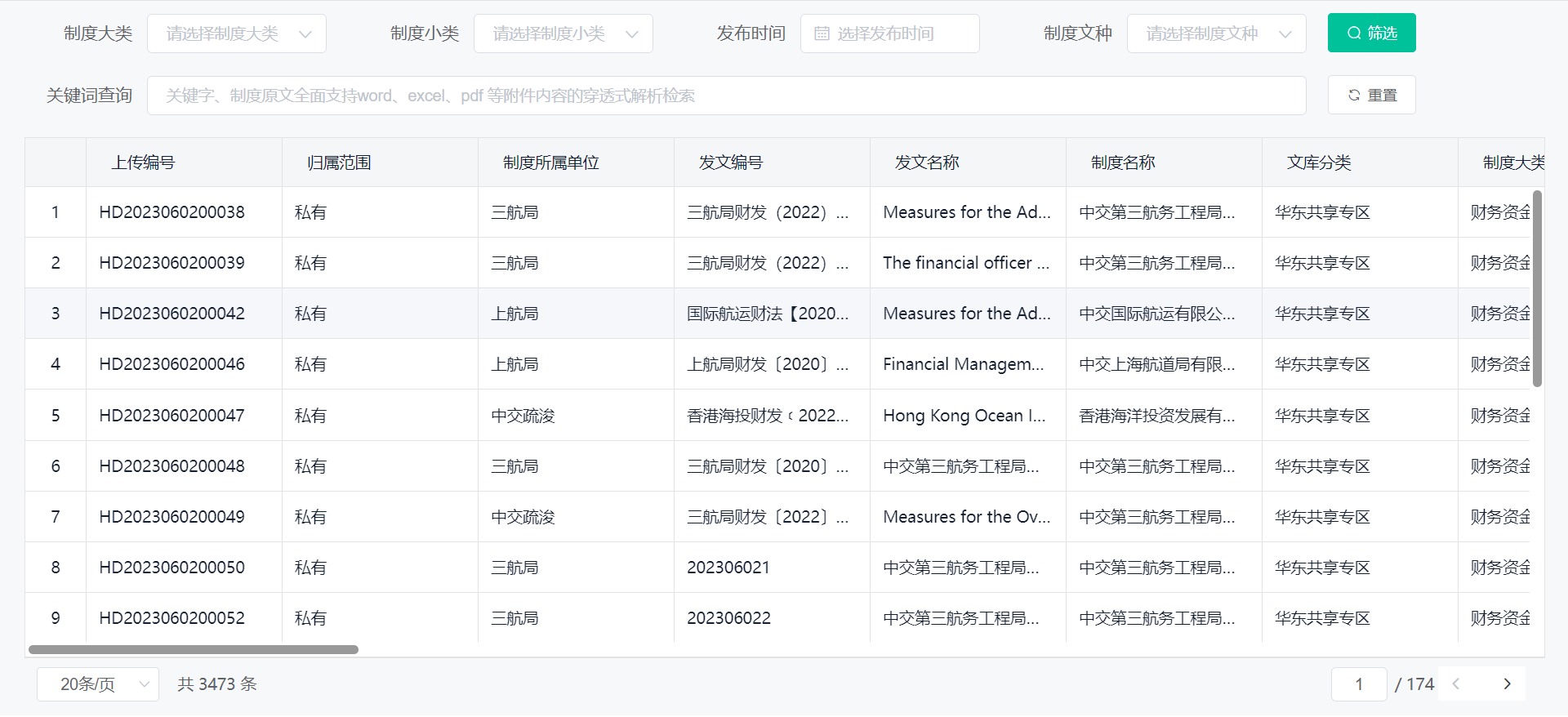
Task: Click Financial Management document name cell
Action: [x=964, y=364]
